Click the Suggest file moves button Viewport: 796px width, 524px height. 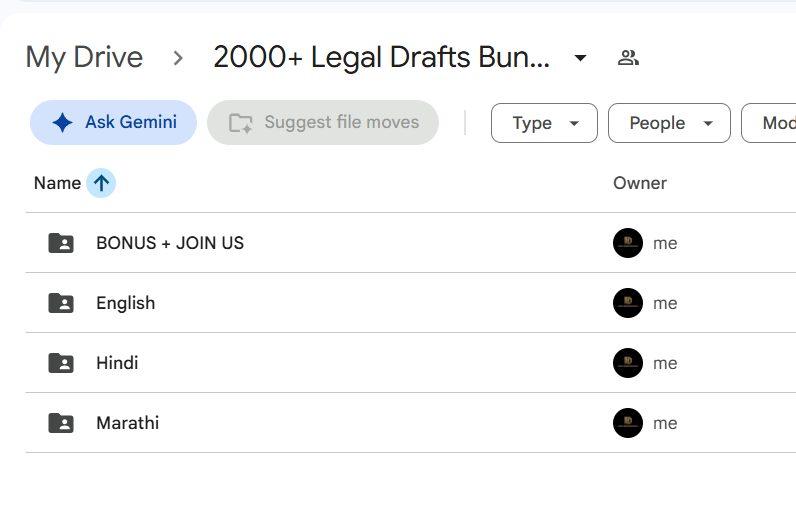(323, 122)
